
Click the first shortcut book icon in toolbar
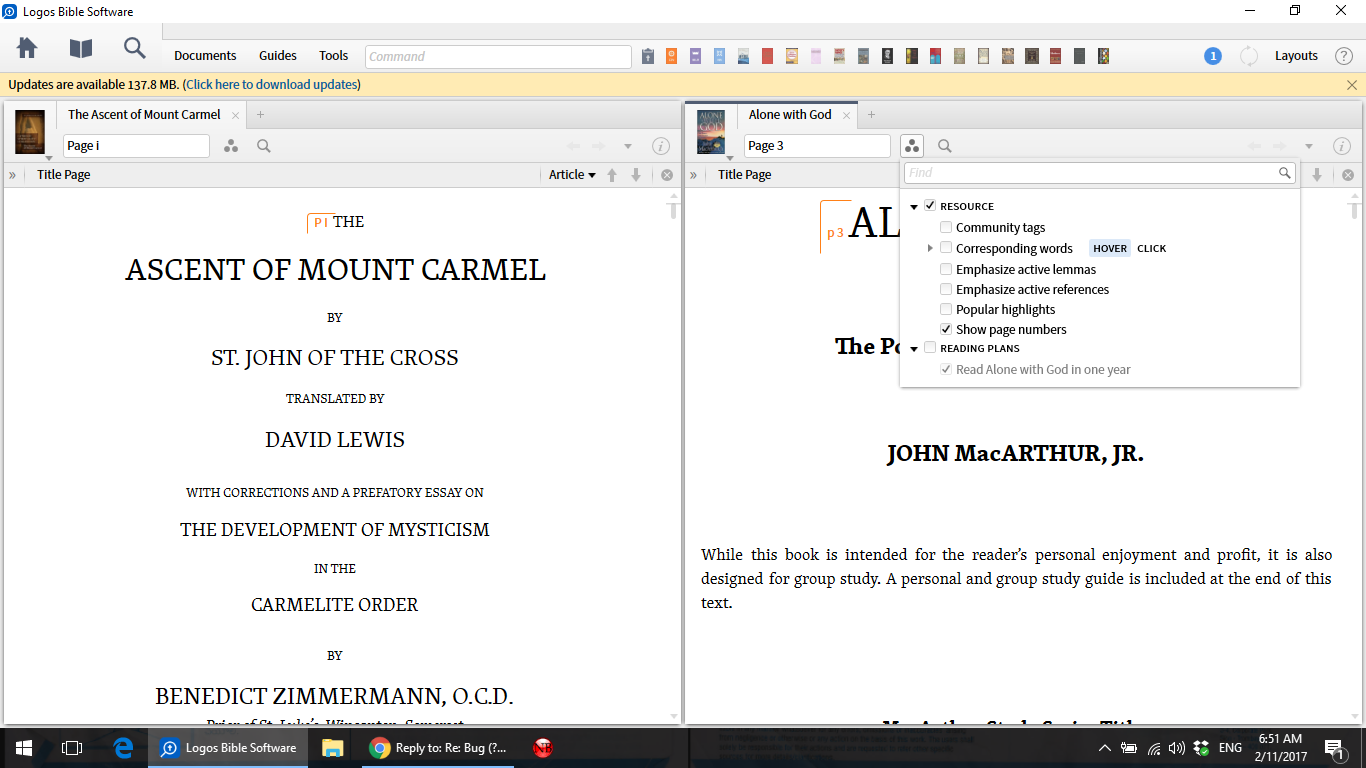click(x=648, y=56)
